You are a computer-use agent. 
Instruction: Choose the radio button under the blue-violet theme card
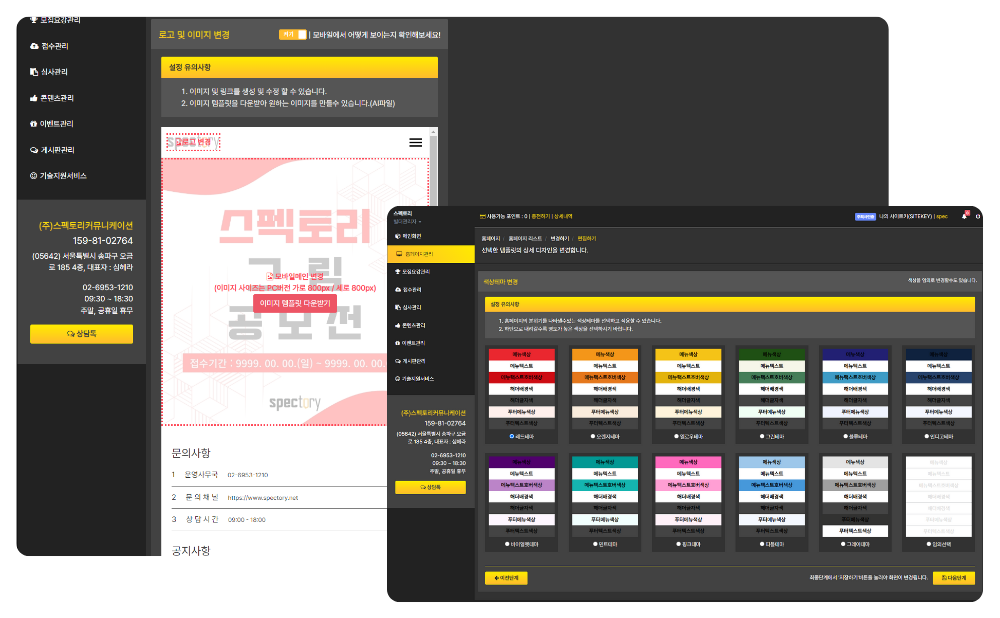pyautogui.click(x=845, y=436)
